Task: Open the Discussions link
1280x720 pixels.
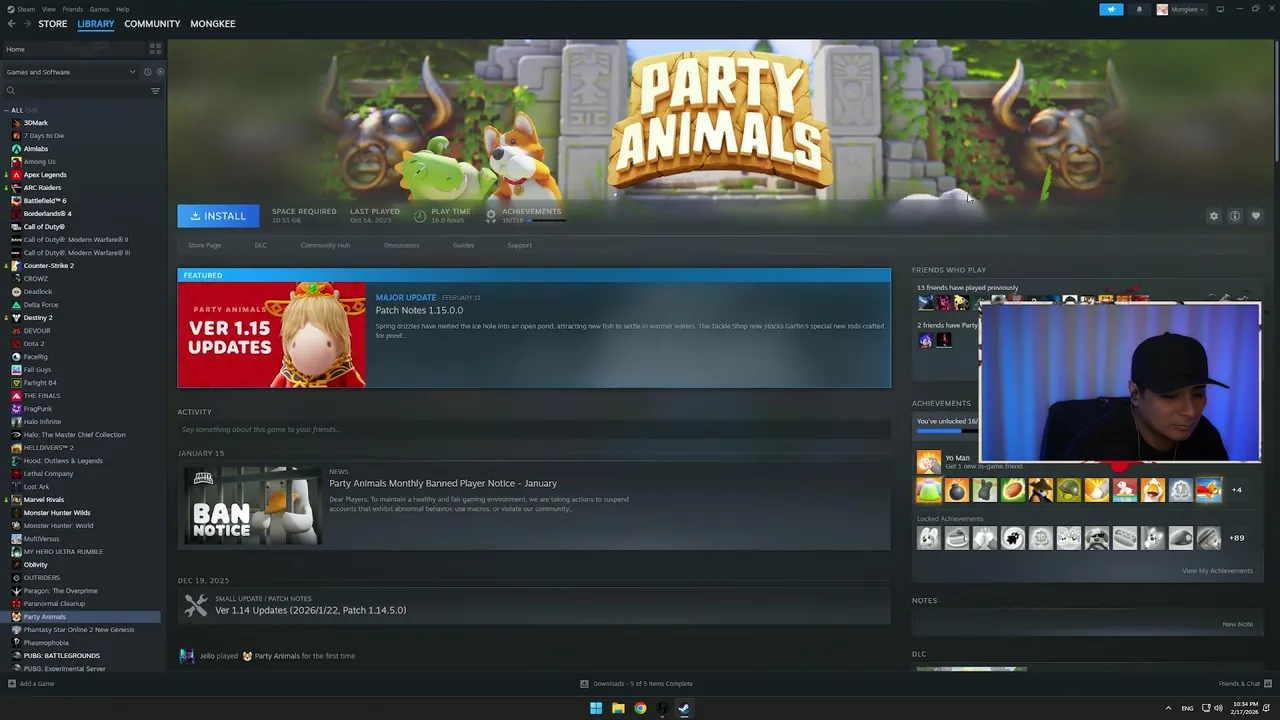Action: [401, 245]
